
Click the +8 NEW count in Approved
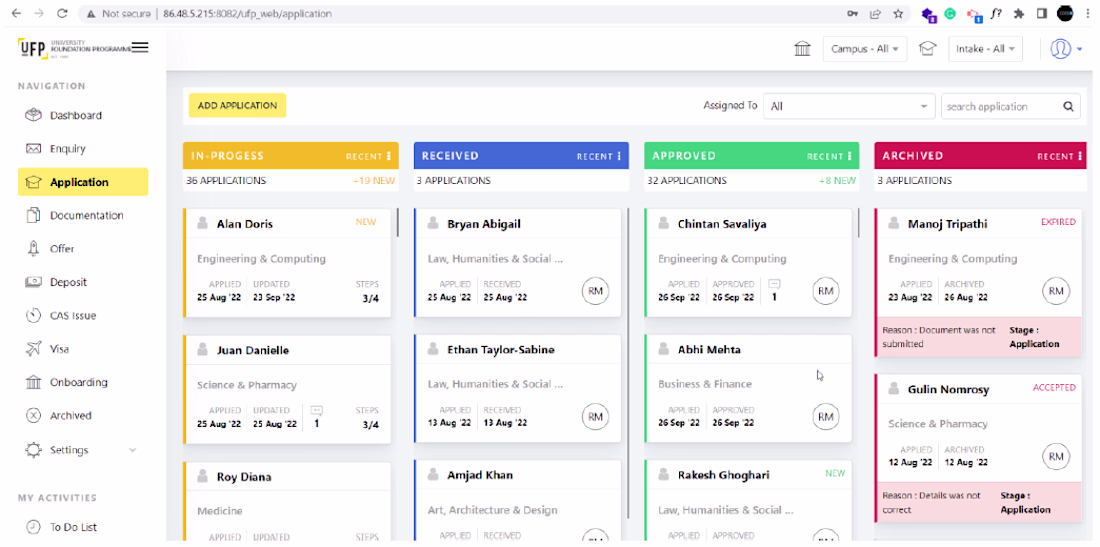[x=837, y=180]
